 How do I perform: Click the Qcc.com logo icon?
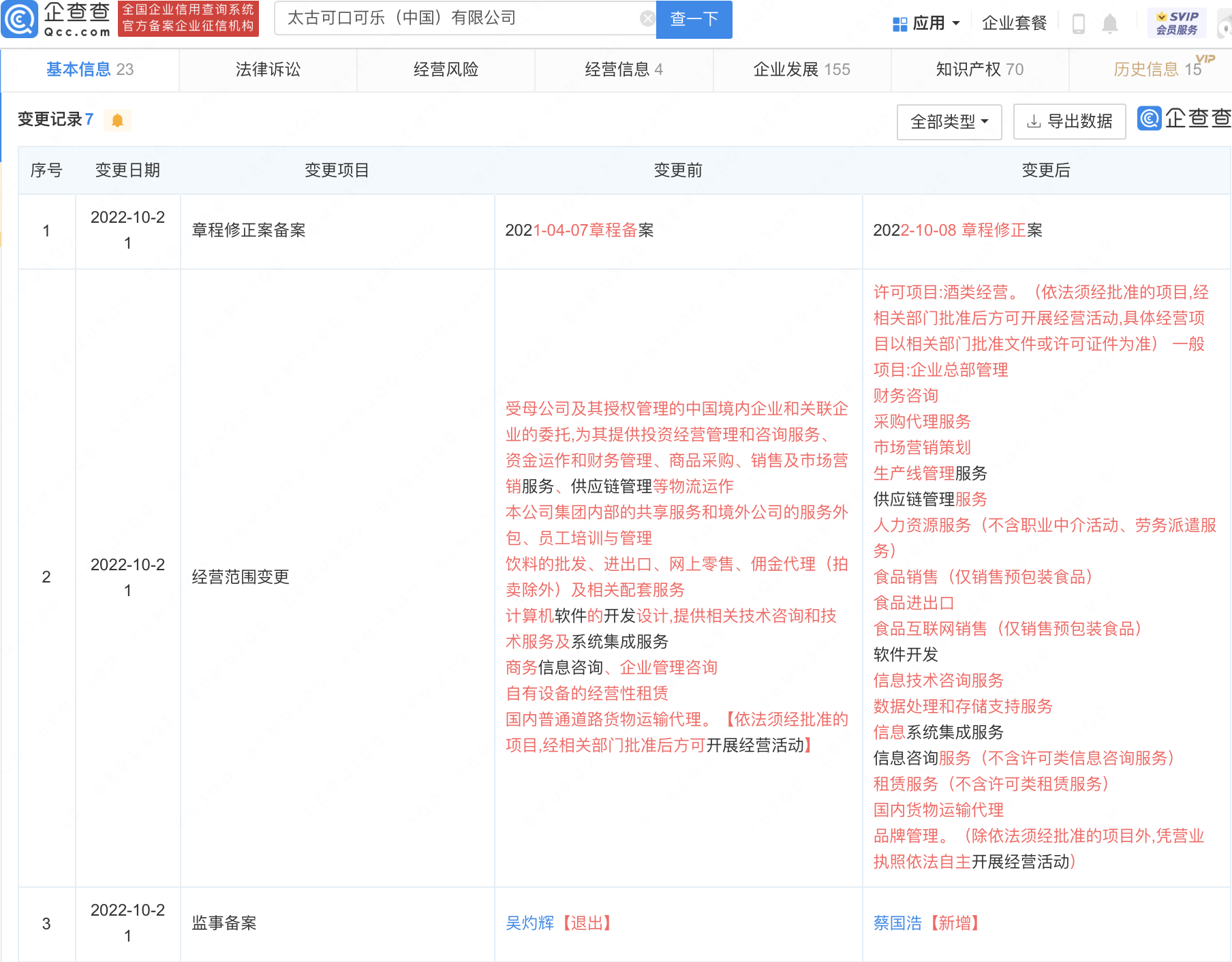(19, 19)
